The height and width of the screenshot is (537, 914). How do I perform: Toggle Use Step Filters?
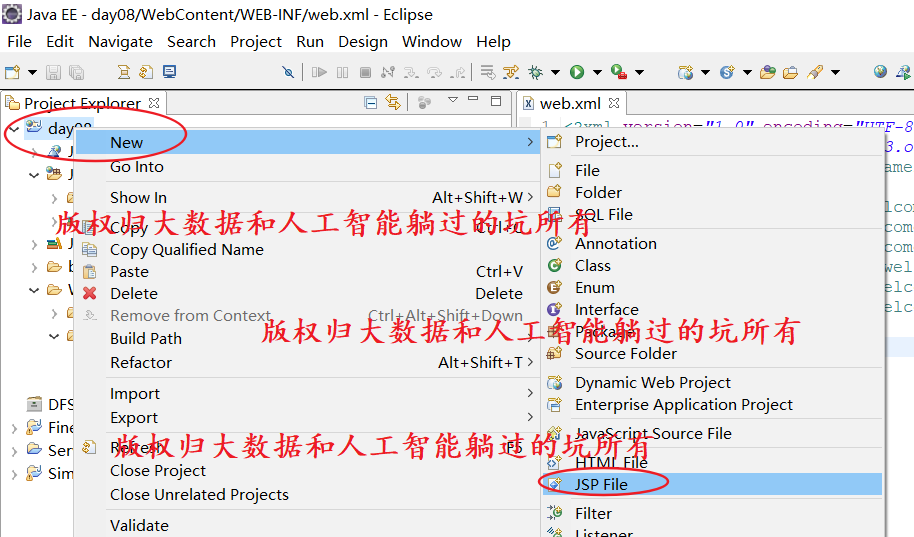pos(511,72)
